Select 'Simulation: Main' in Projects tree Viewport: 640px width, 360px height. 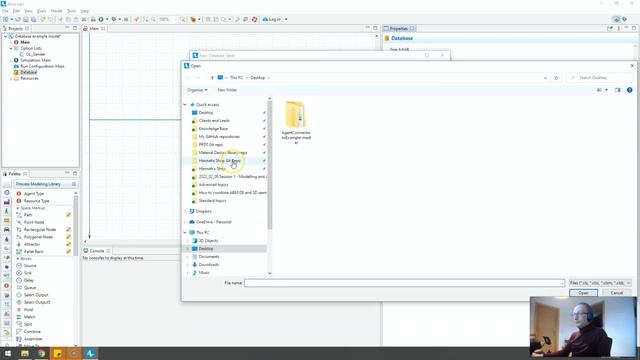36,60
